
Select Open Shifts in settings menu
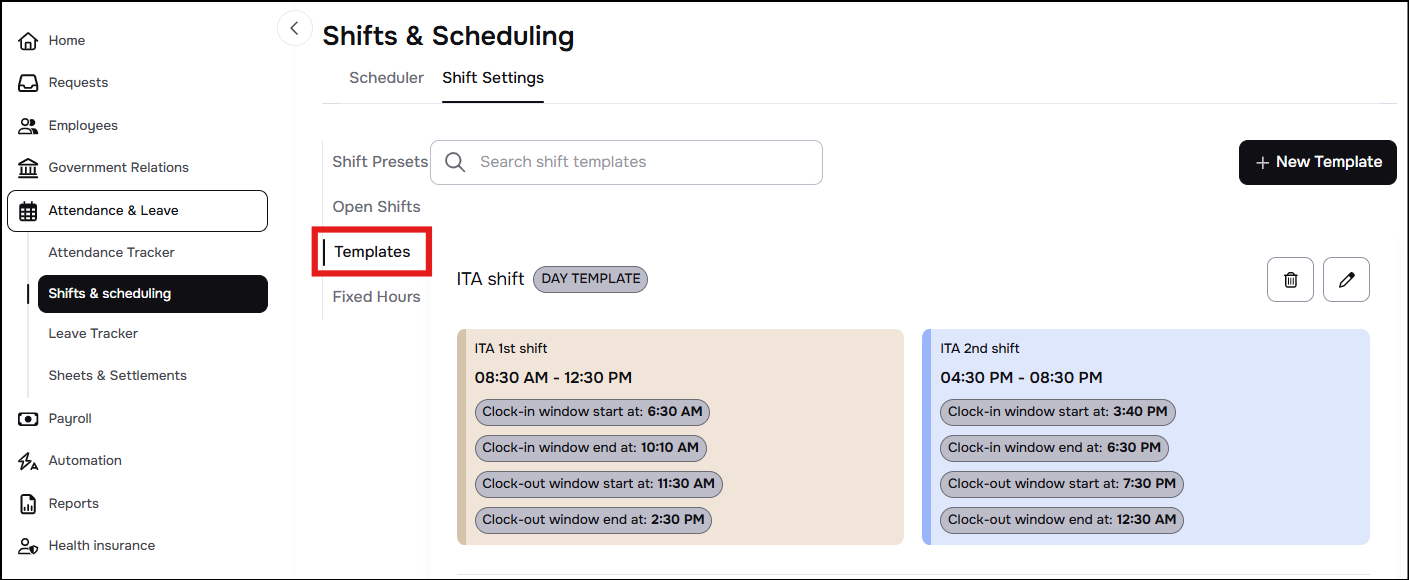(x=376, y=207)
